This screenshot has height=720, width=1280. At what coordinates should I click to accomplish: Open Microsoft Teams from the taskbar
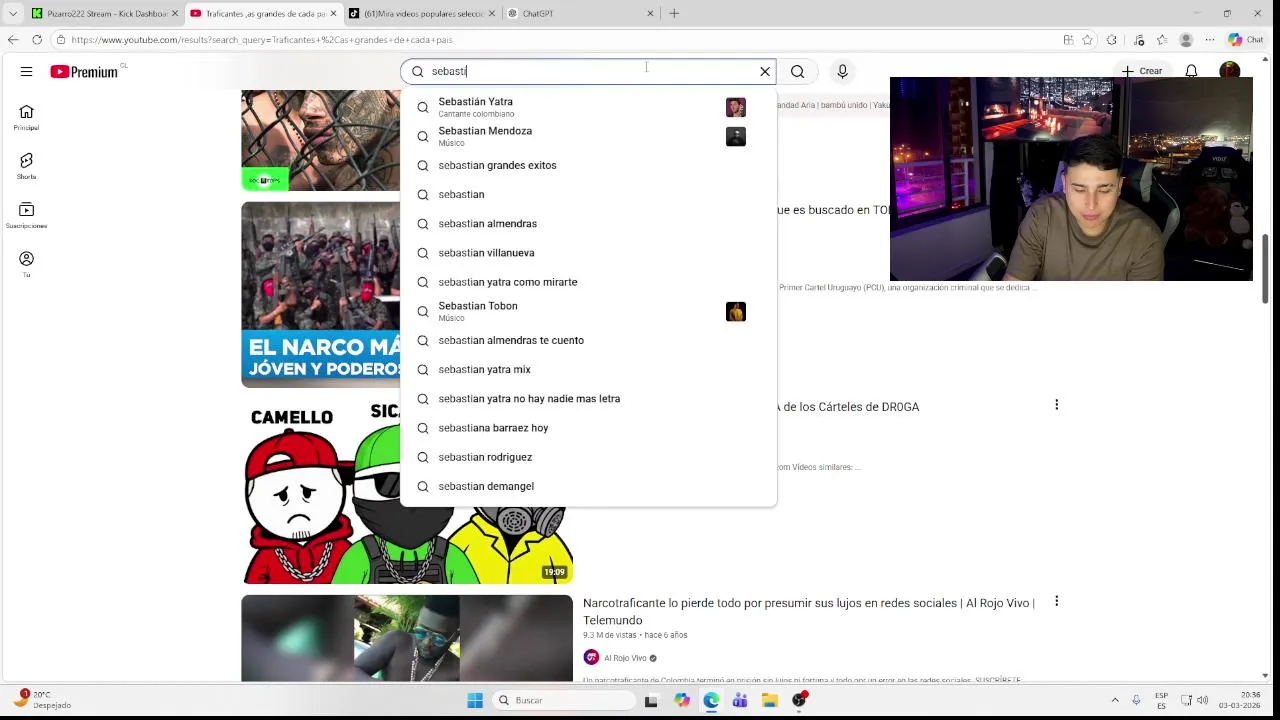[740, 700]
